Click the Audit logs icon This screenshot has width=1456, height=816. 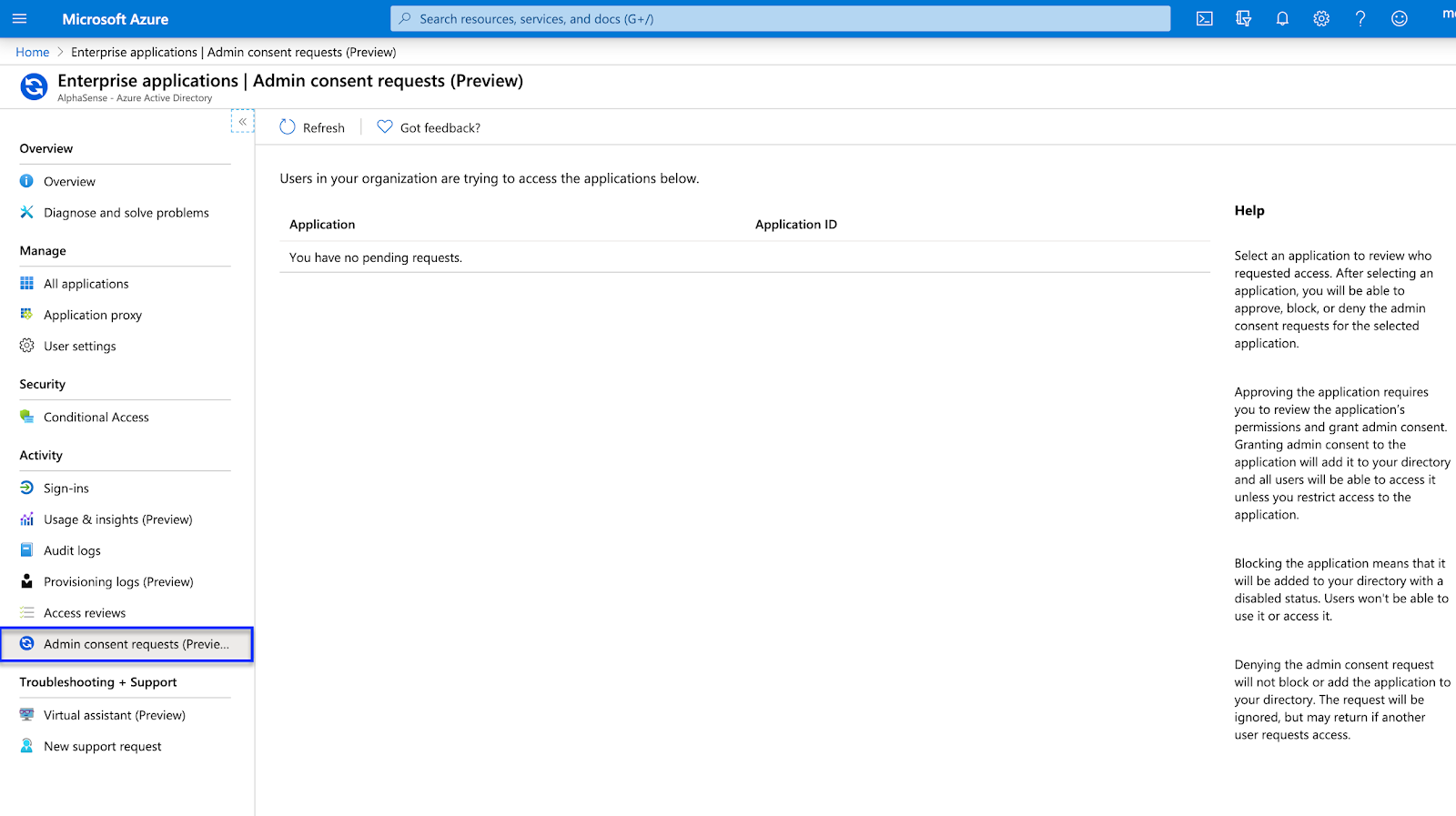26,550
